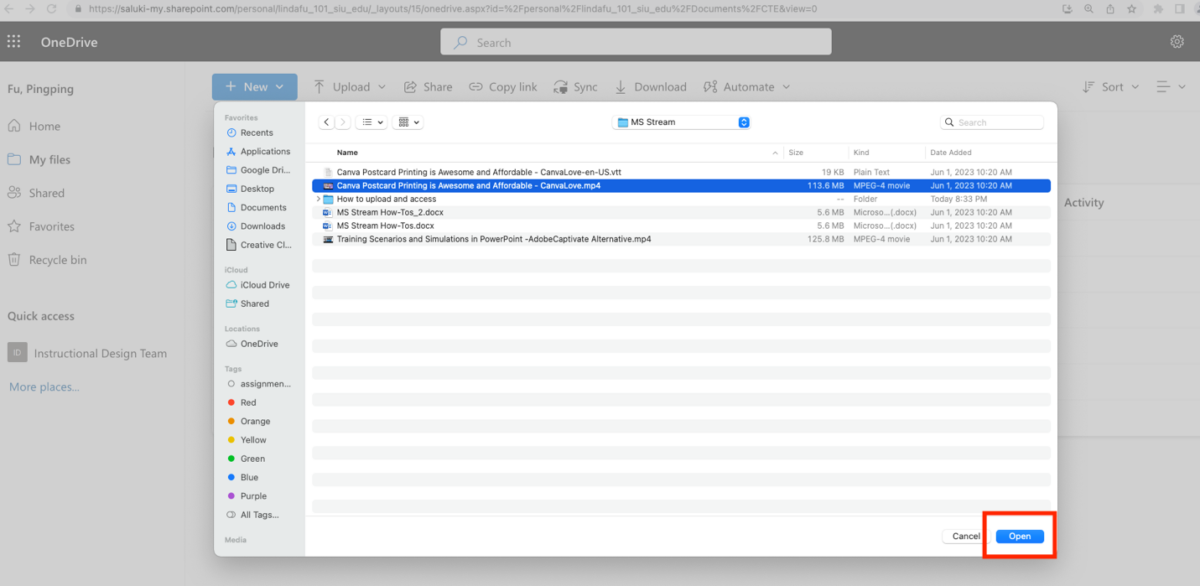Click the browser zoom magnifier icon

coord(1091,8)
